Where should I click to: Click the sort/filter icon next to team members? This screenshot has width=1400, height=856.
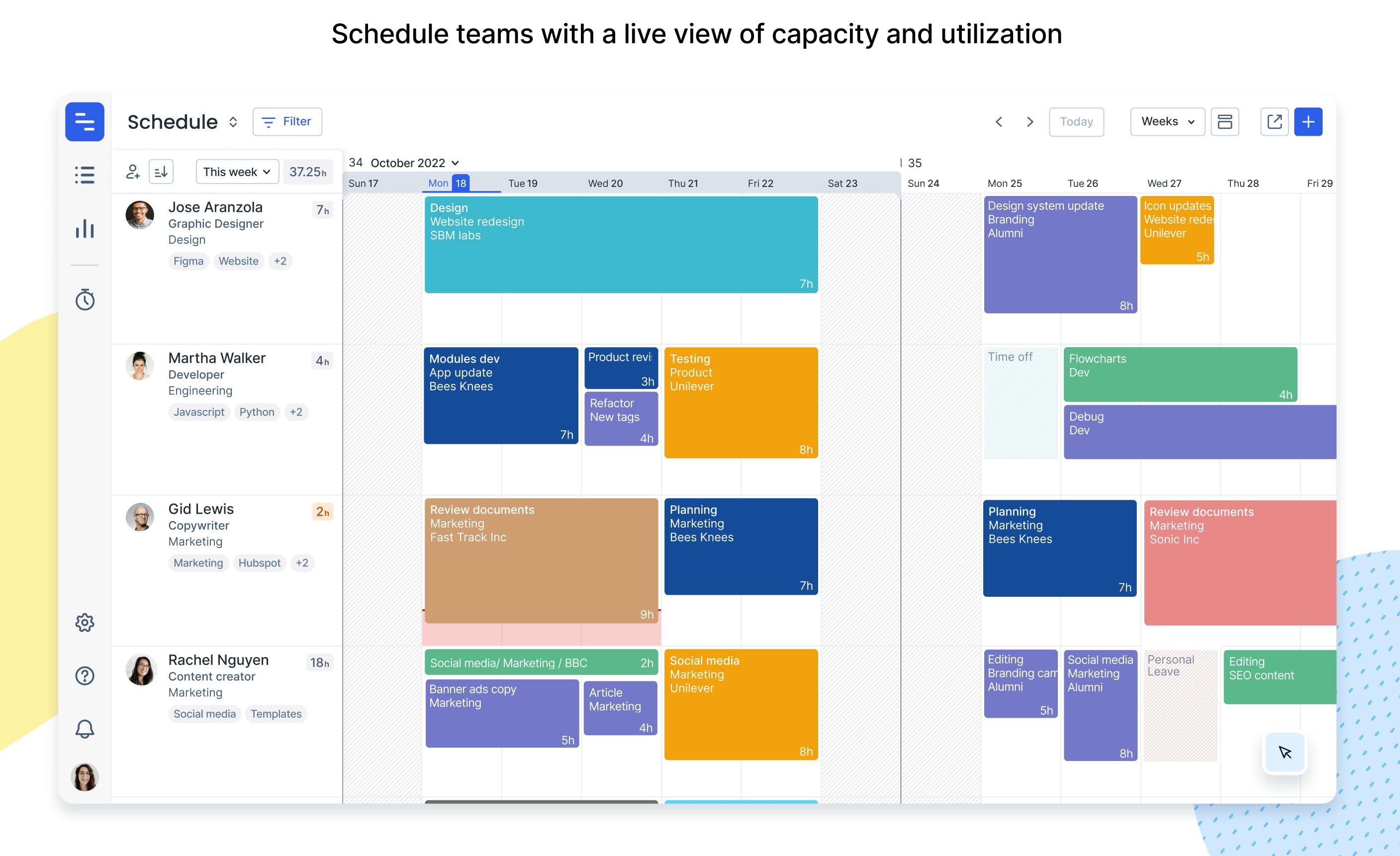[161, 170]
